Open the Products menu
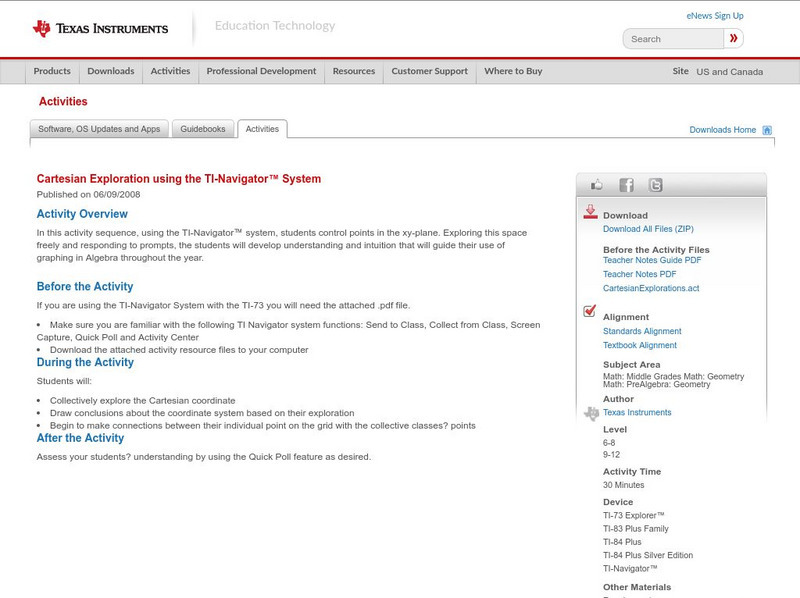 click(x=52, y=71)
